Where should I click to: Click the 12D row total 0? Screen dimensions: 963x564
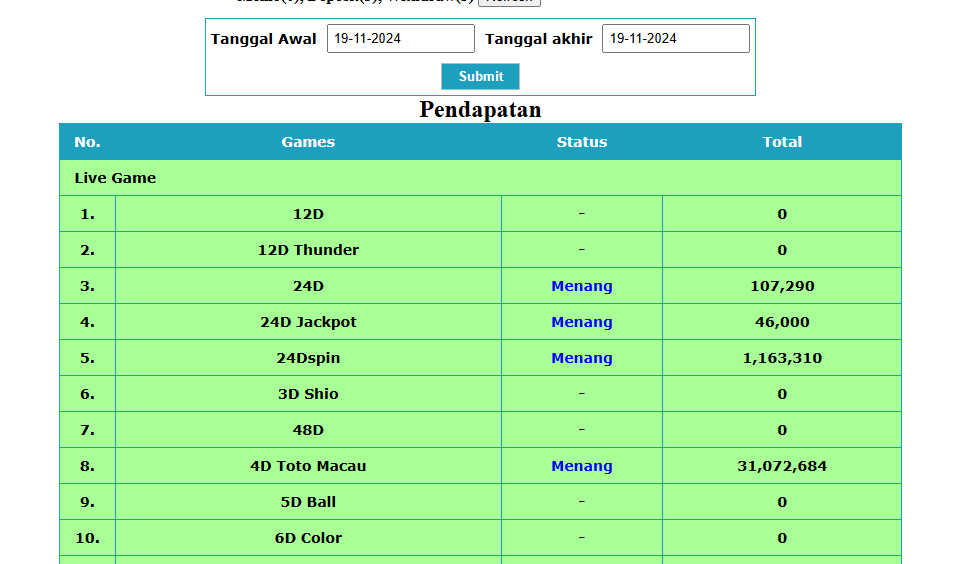782,214
